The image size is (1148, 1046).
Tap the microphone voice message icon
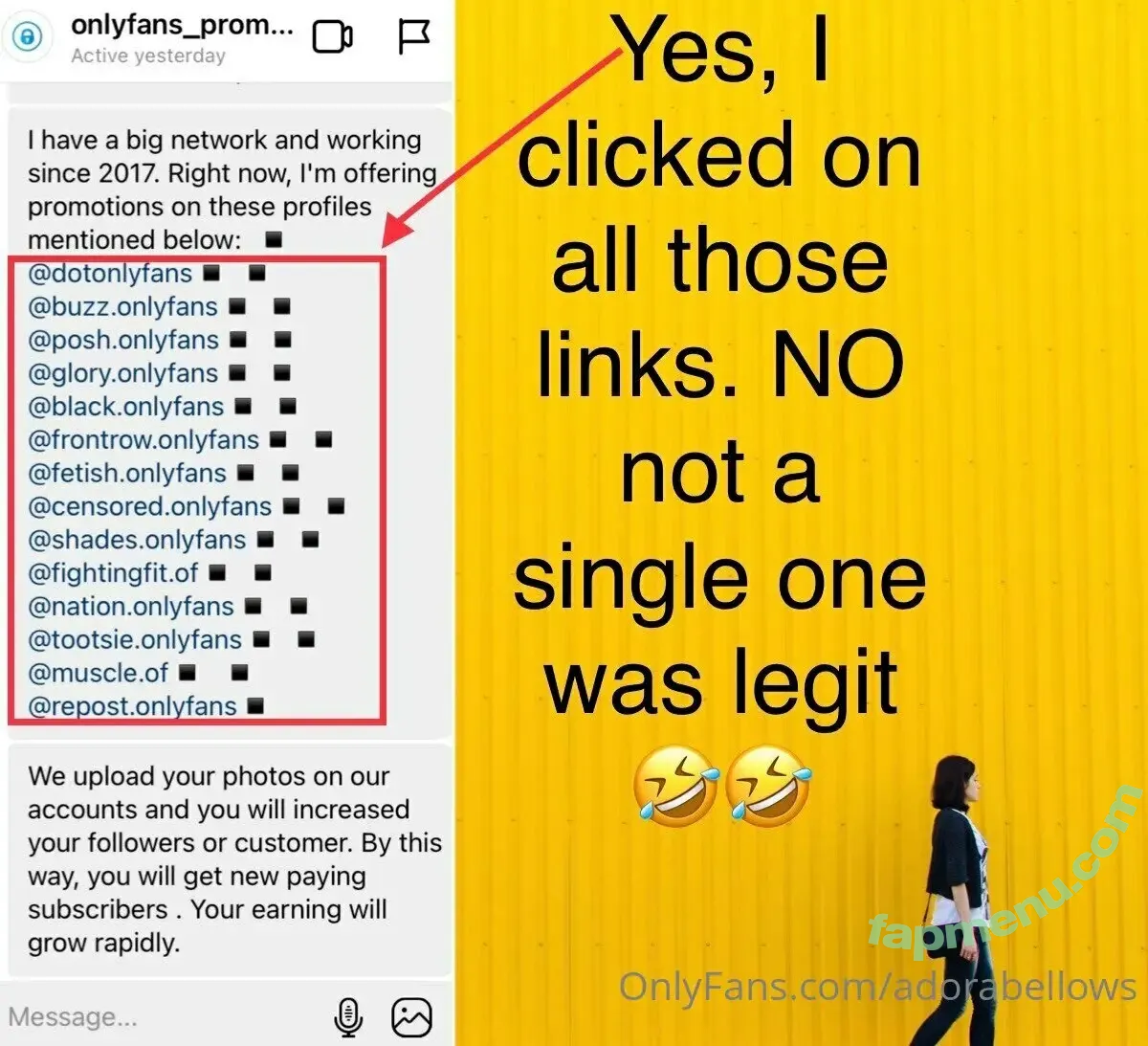click(348, 1016)
